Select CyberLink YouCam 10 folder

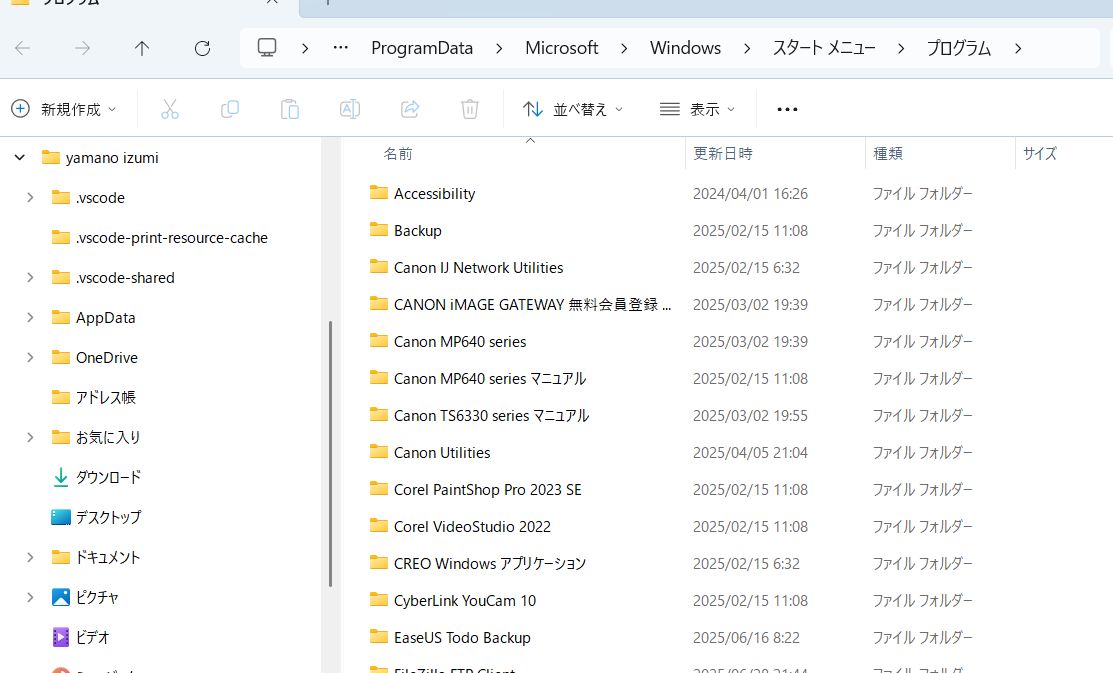(465, 601)
